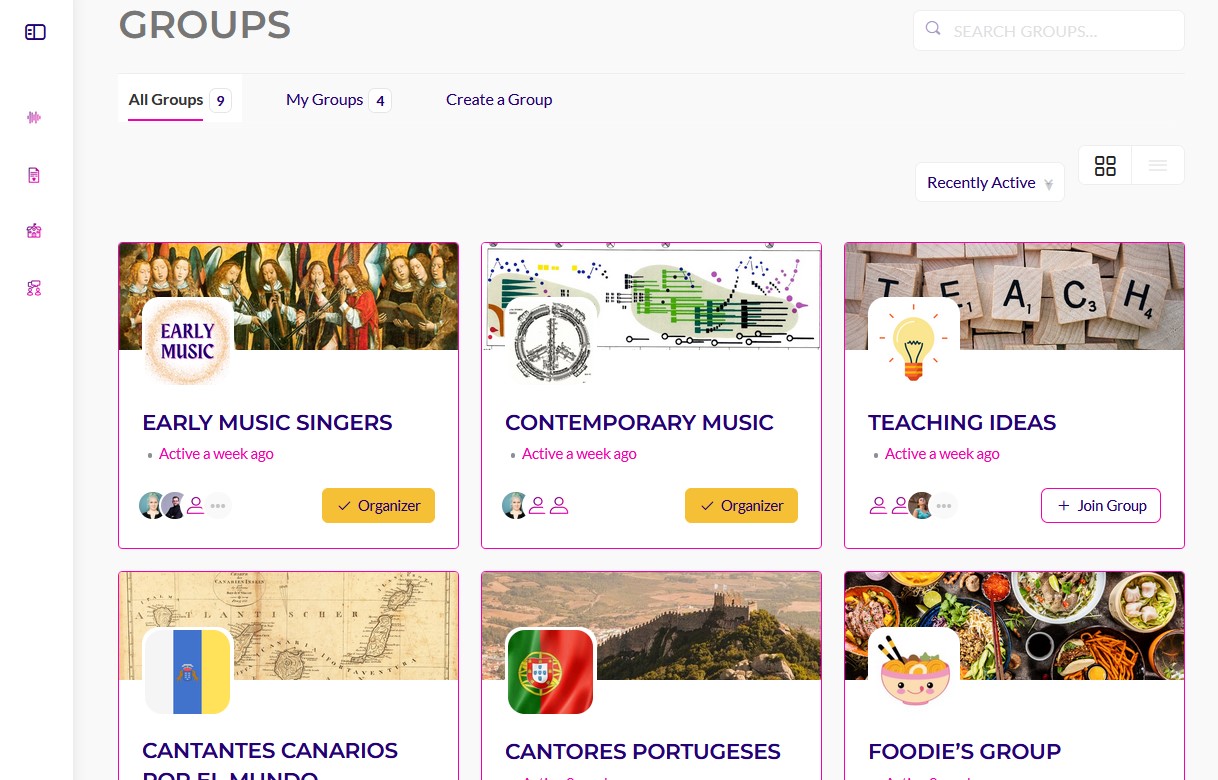The width and height of the screenshot is (1218, 780).
Task: Expand more members on Early Music Singers
Action: point(218,506)
